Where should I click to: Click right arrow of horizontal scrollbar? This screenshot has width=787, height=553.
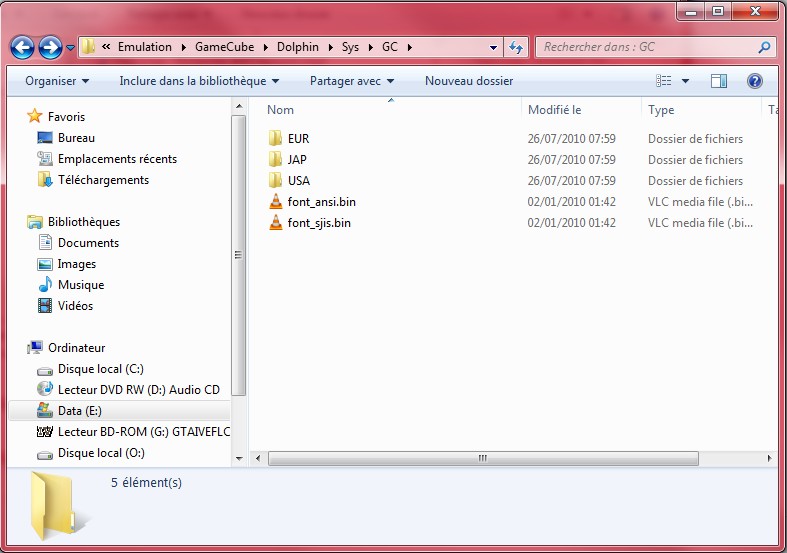tap(769, 458)
